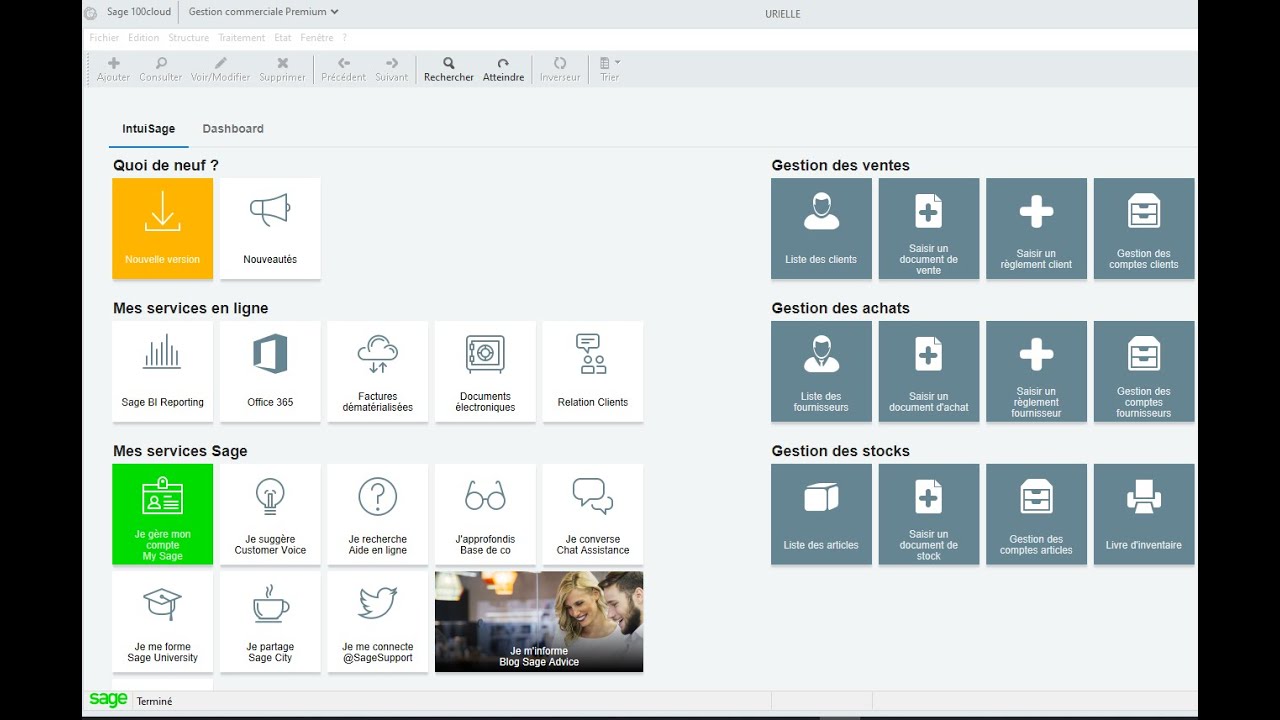
Task: Click the Consulter toolbar button
Action: [161, 69]
